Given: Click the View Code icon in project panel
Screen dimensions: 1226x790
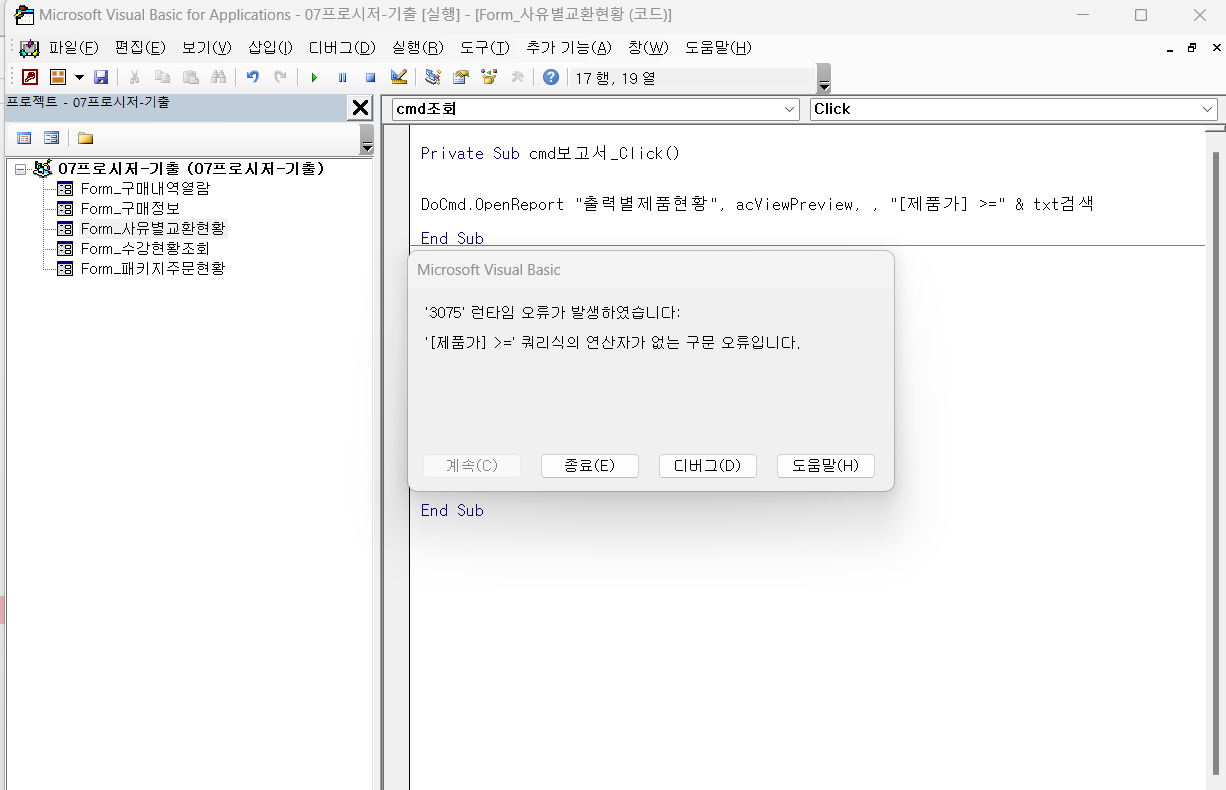Looking at the screenshot, I should (24, 138).
